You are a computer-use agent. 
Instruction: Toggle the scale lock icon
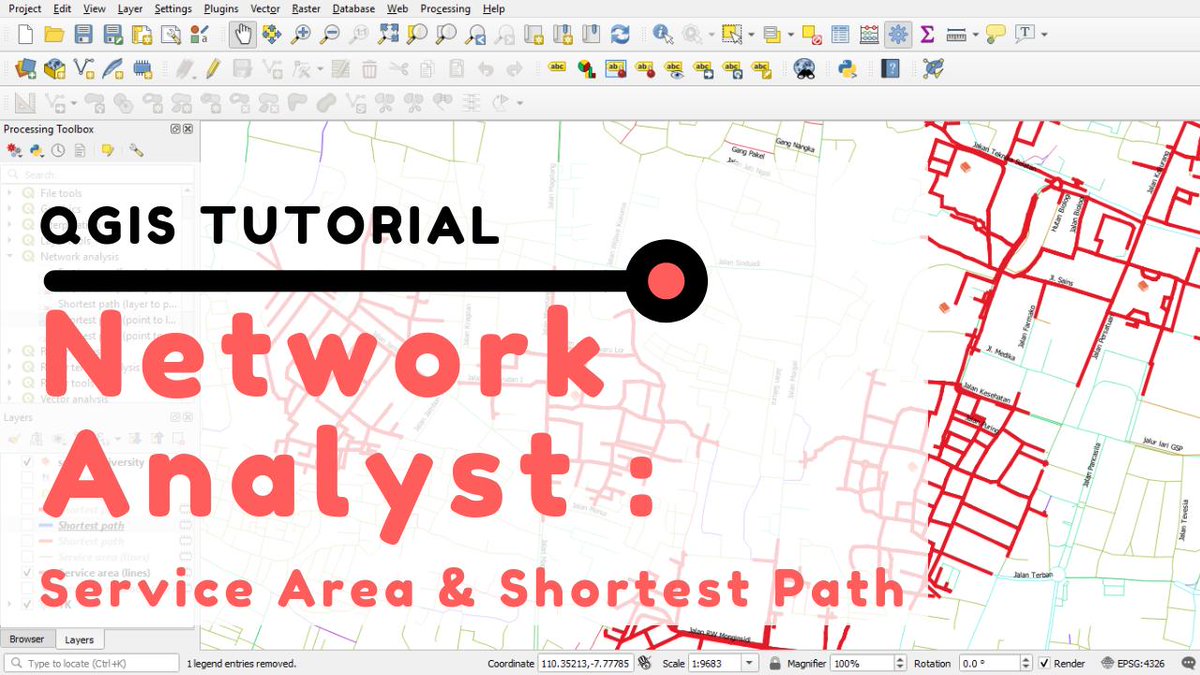click(x=775, y=663)
